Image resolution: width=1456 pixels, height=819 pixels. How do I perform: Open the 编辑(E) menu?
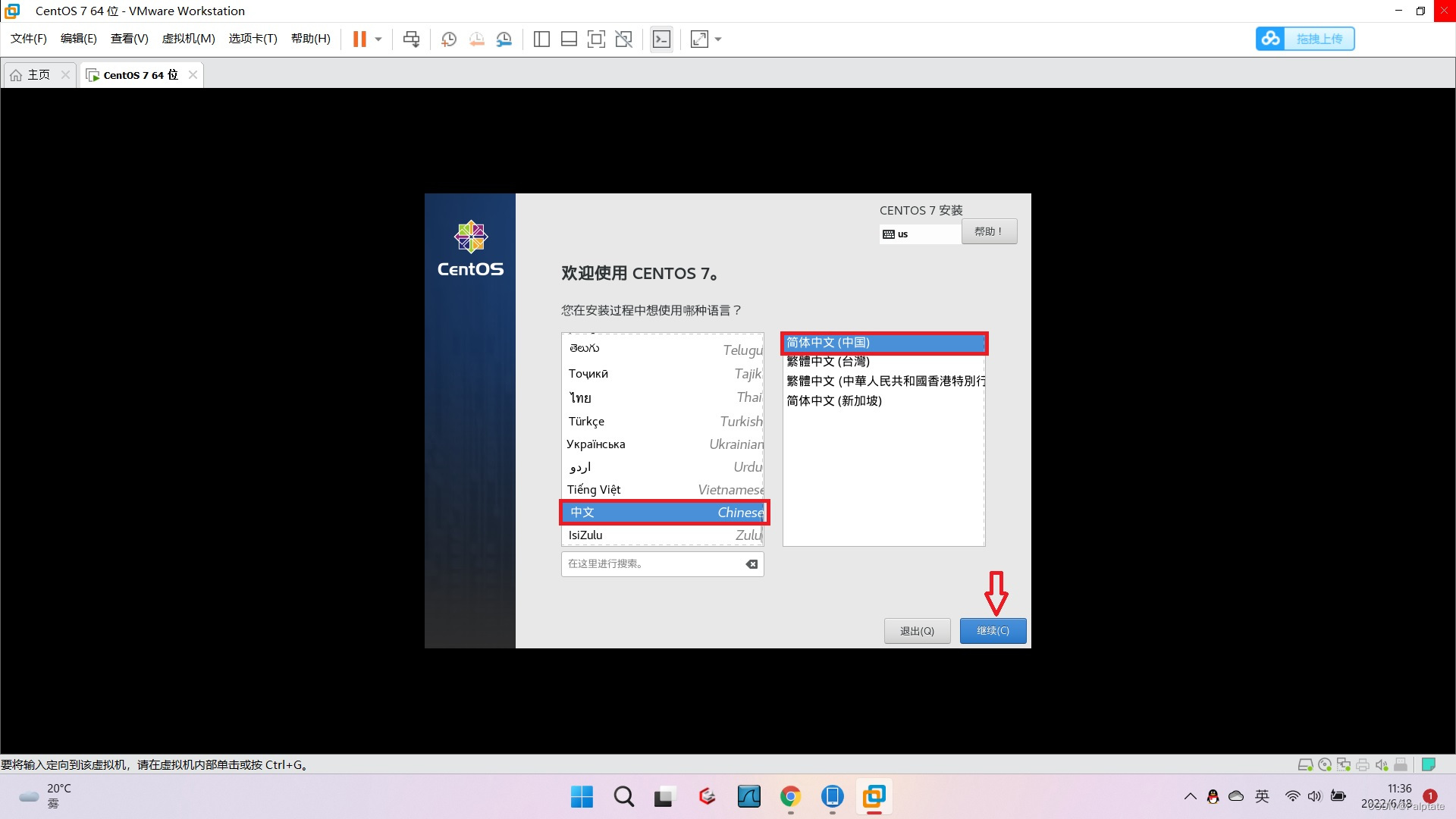click(x=79, y=39)
